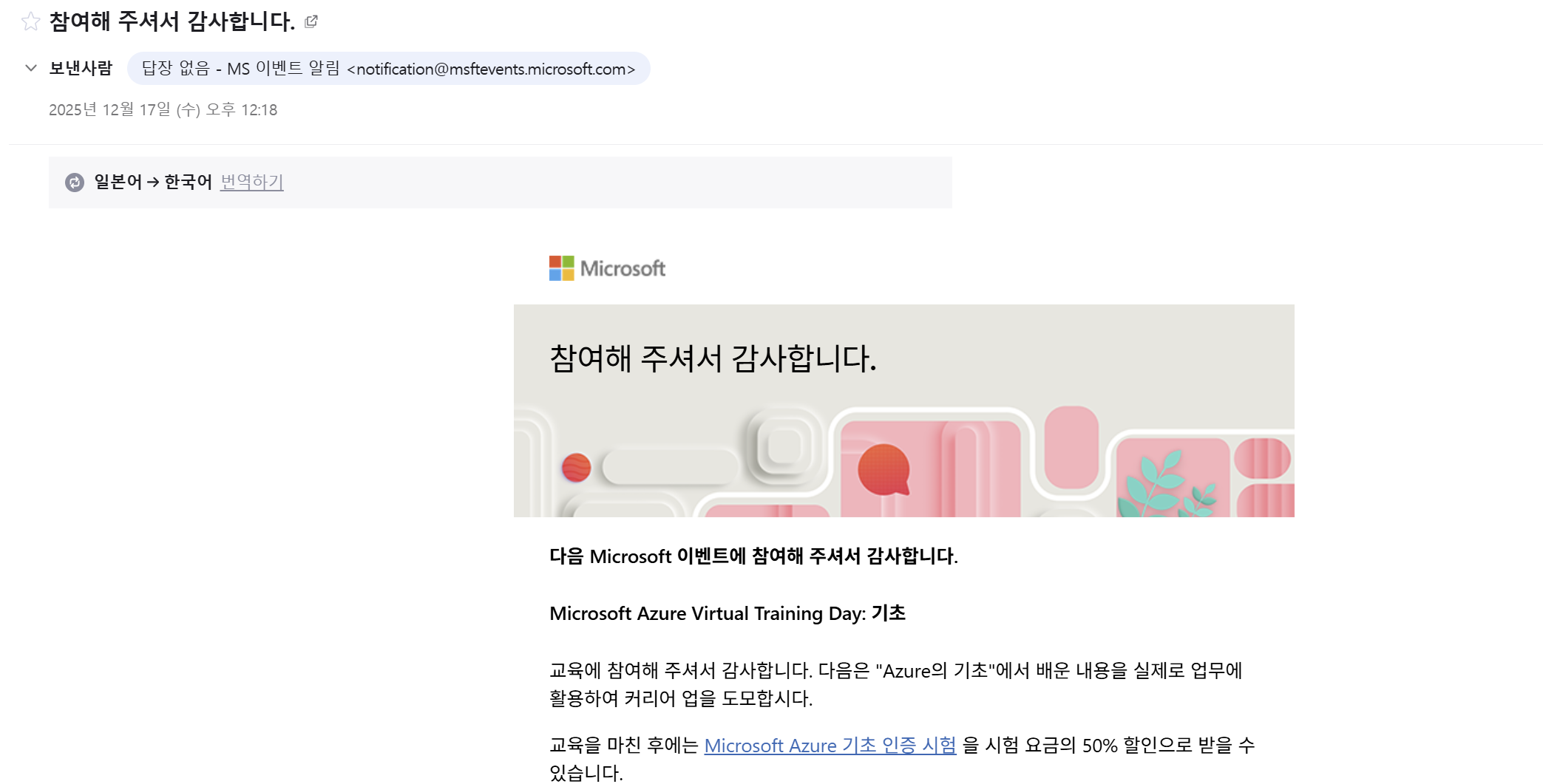
Task: Click notification@msftevents.microsoft.com address
Action: pos(491,69)
